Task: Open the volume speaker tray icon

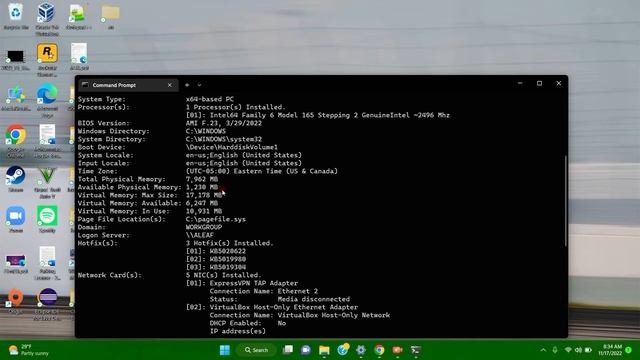Action: pyautogui.click(x=578, y=350)
